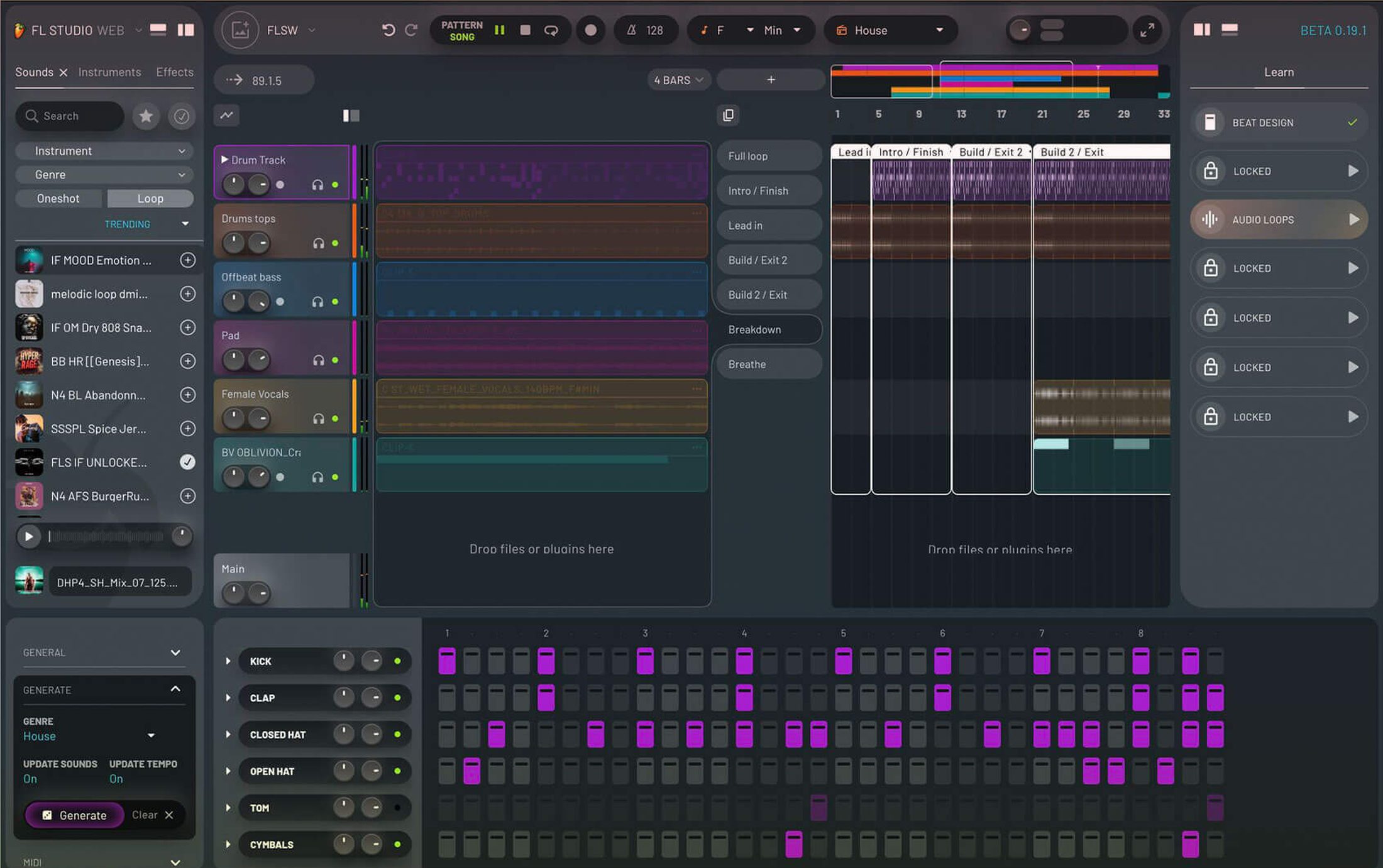This screenshot has height=868, width=1383.
Task: Enable the TOM channel dot
Action: (x=397, y=808)
